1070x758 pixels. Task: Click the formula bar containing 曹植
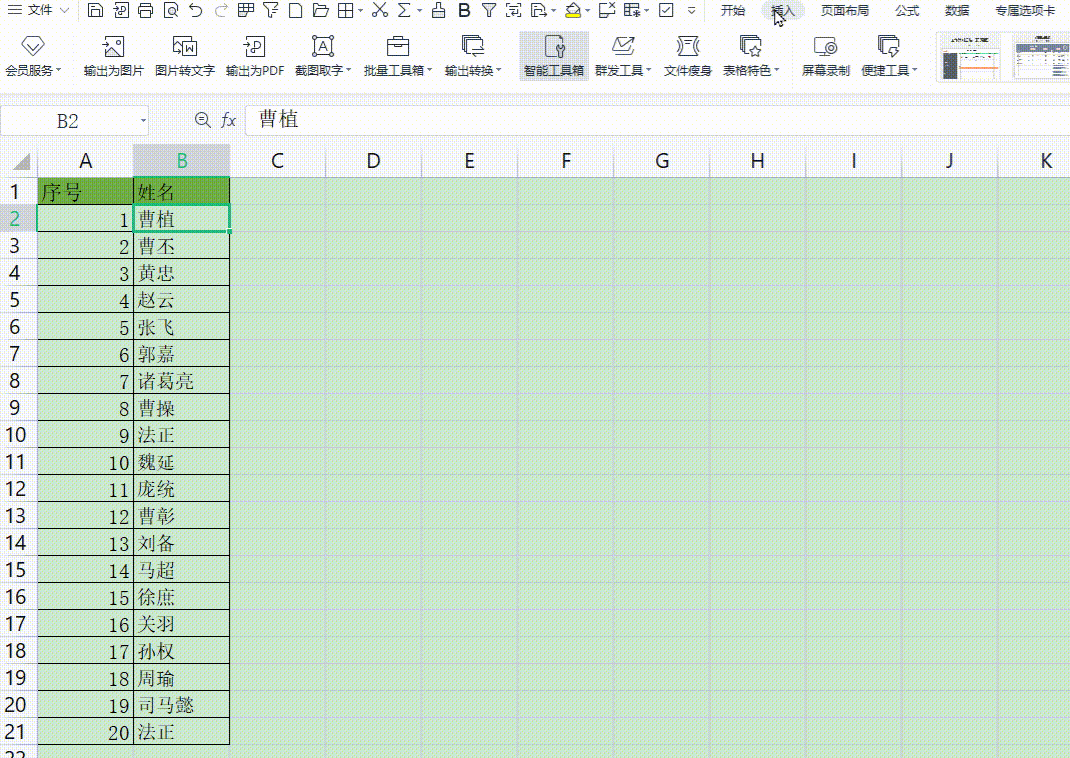pos(656,120)
